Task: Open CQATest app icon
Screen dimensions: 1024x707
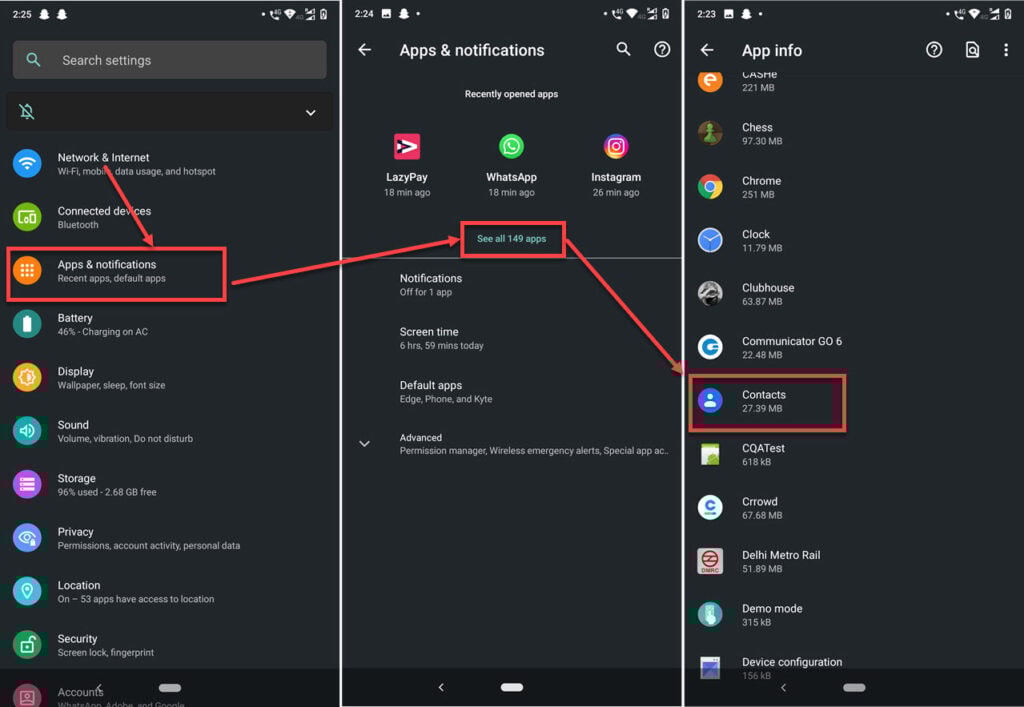Action: [x=710, y=454]
